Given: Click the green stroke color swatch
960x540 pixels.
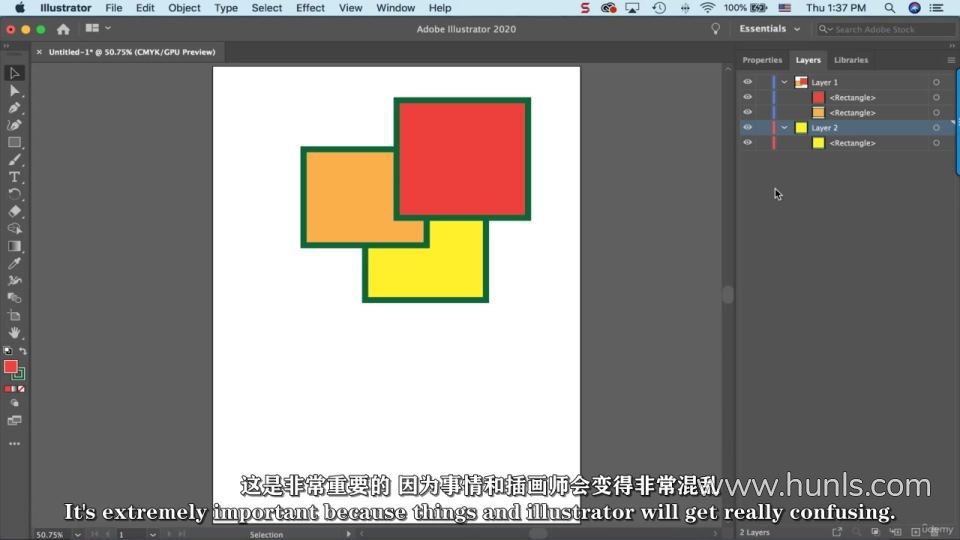Looking at the screenshot, I should coord(20,374).
